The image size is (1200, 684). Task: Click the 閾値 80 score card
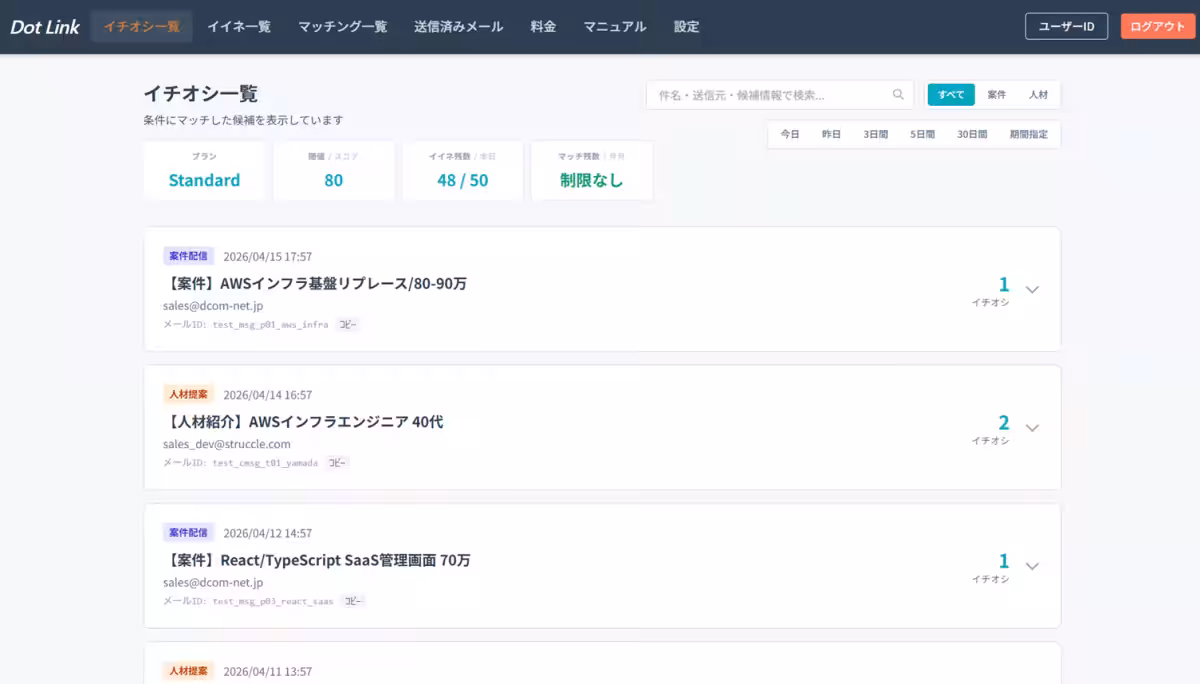click(333, 171)
